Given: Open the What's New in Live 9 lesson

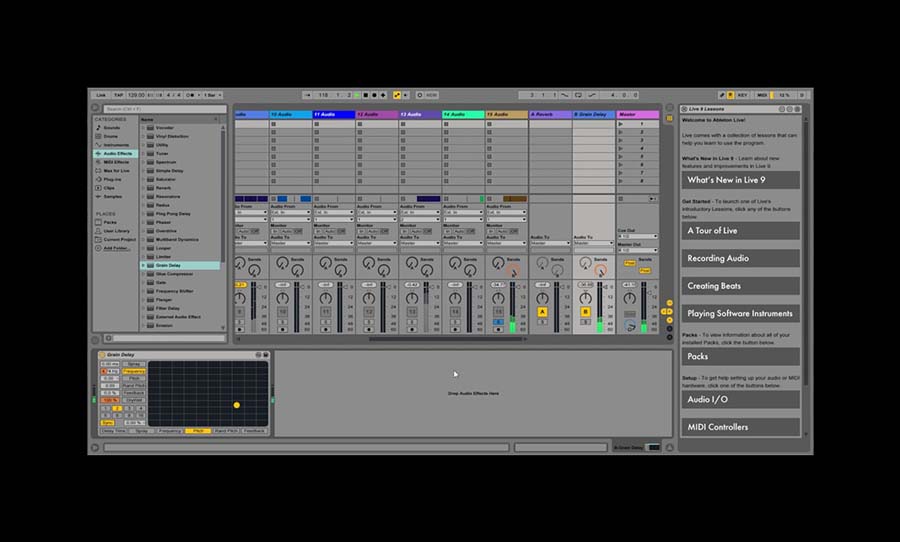Looking at the screenshot, I should 740,180.
